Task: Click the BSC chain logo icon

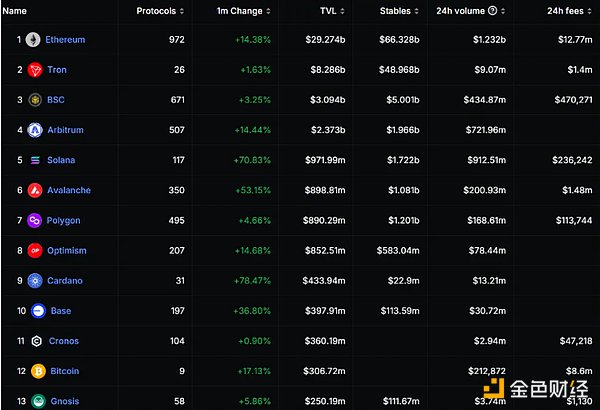Action: [34, 100]
